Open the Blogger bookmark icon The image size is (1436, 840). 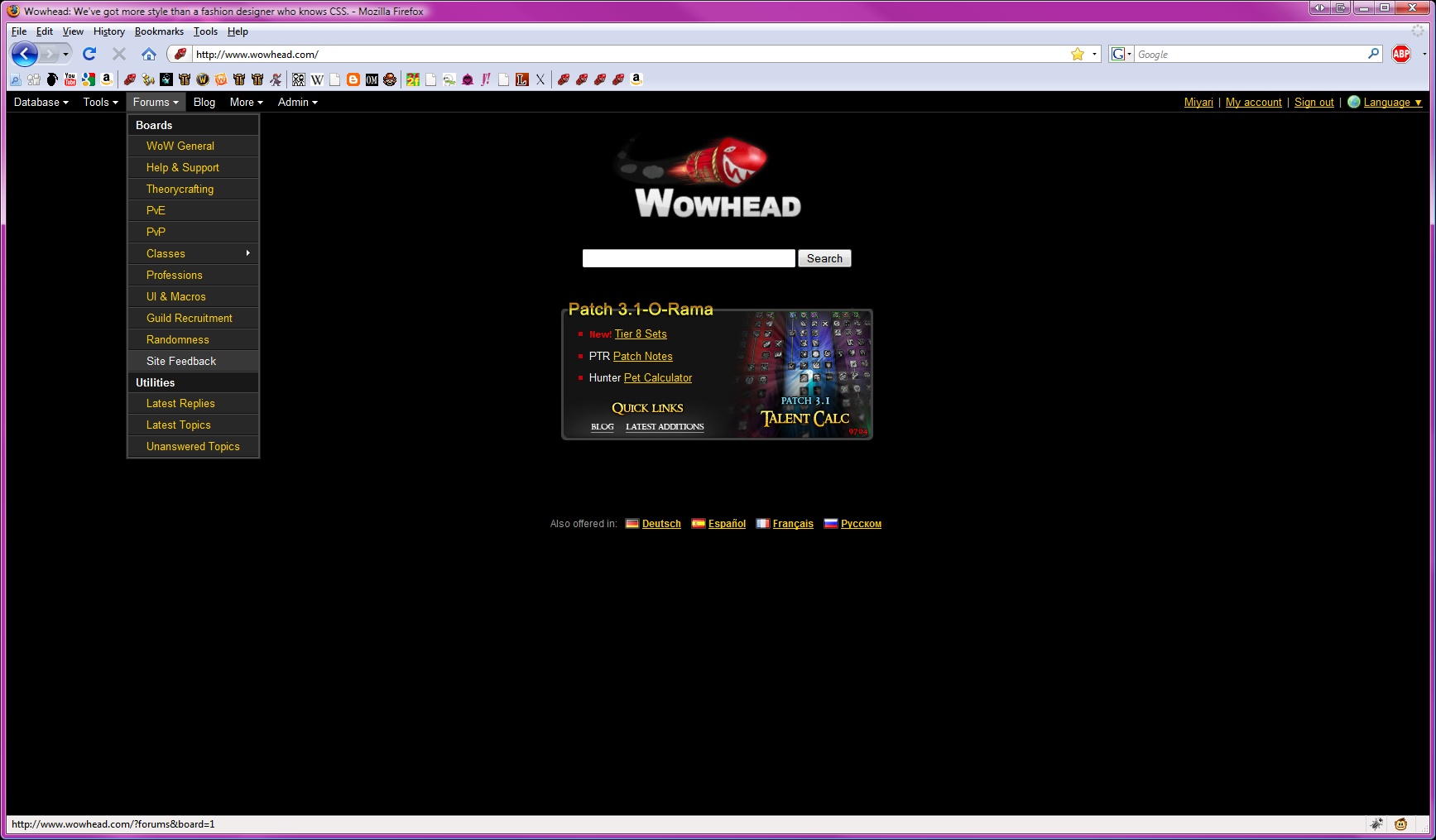pyautogui.click(x=353, y=79)
